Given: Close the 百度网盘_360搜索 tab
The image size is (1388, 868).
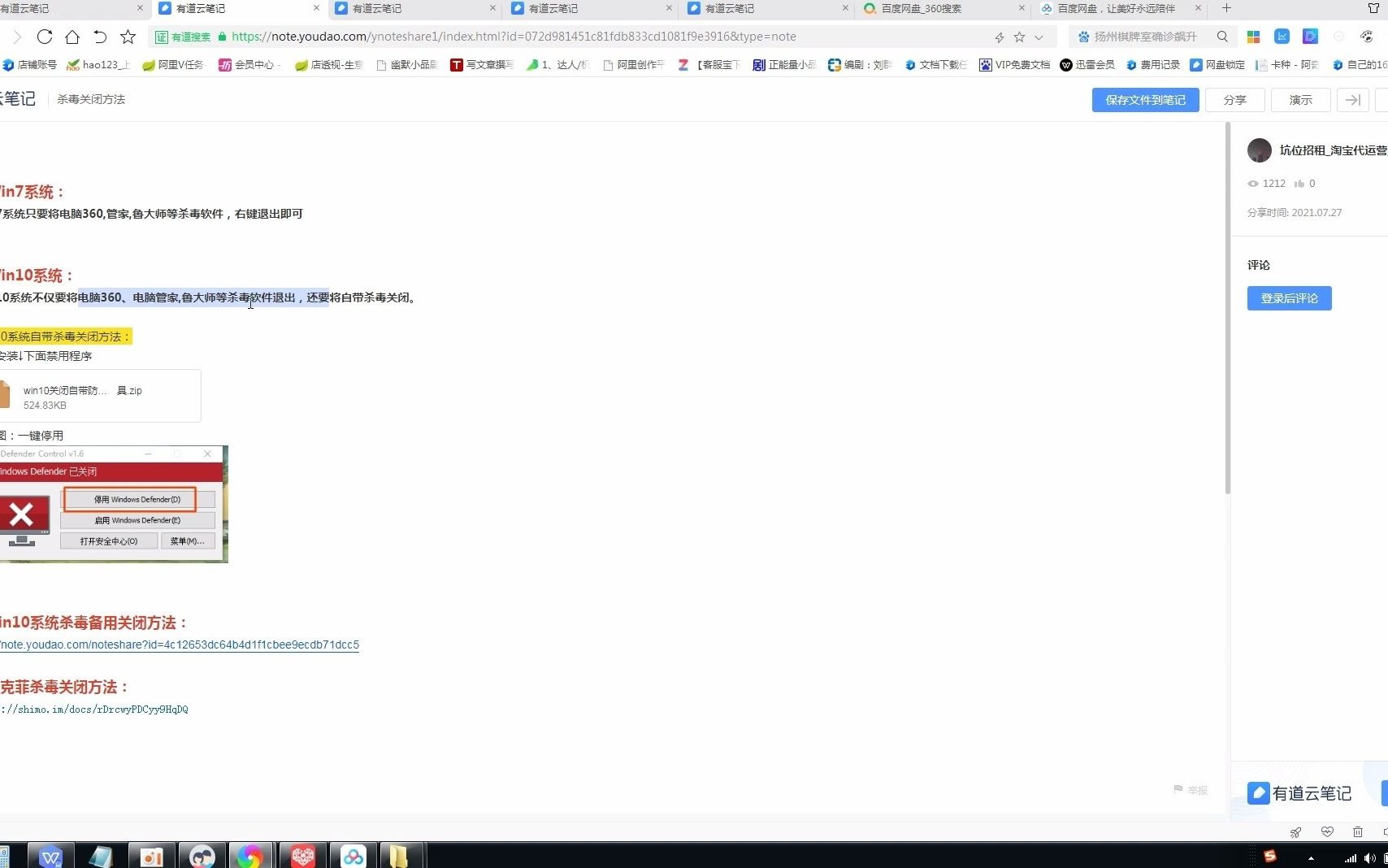Looking at the screenshot, I should pos(1021,8).
